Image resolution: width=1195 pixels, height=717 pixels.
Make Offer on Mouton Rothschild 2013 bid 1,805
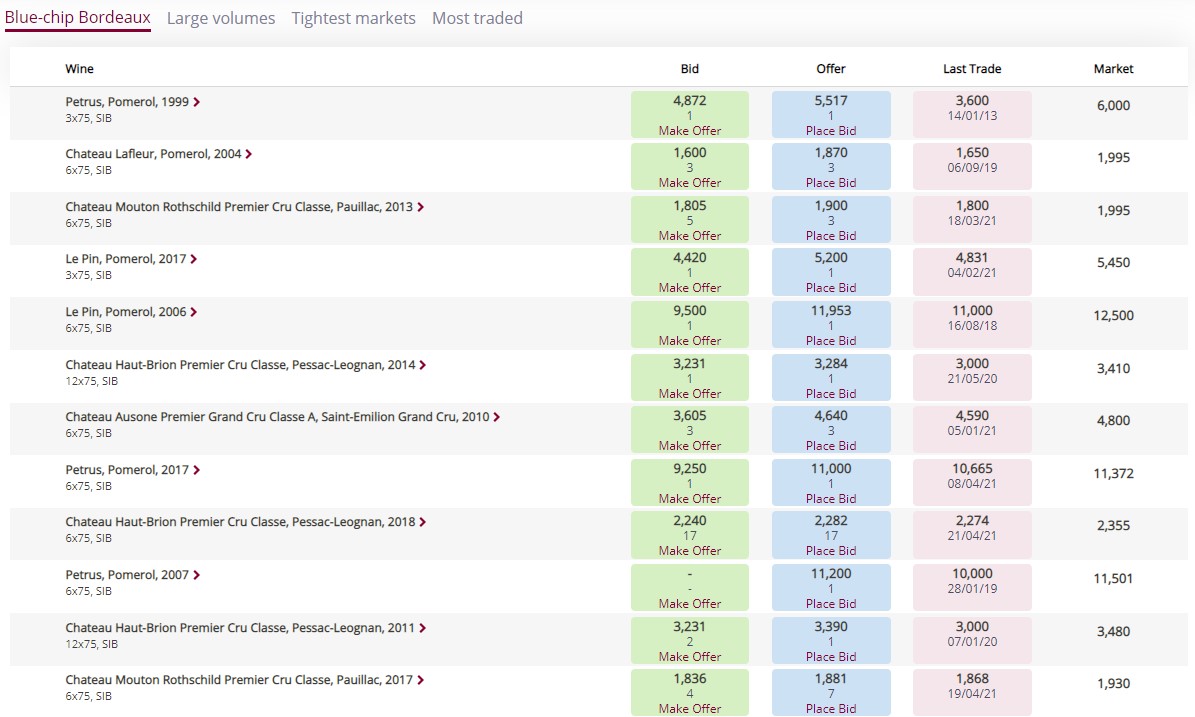[x=690, y=236]
